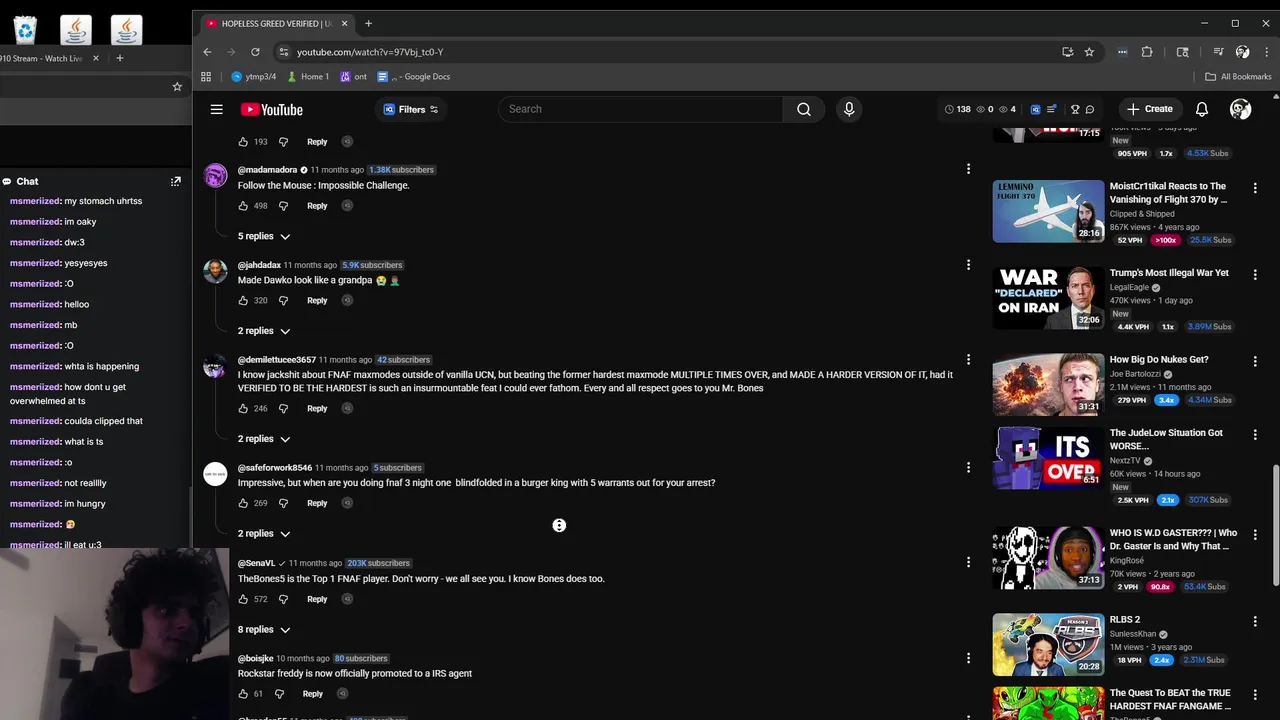
Task: Open the notifications bell
Action: [1202, 109]
